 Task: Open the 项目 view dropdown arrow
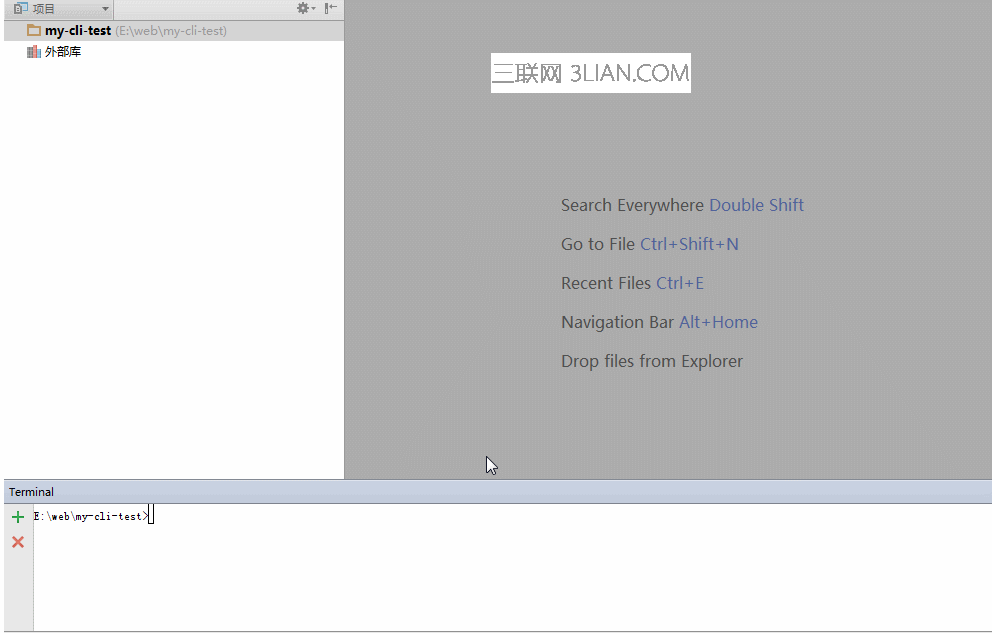(x=105, y=9)
